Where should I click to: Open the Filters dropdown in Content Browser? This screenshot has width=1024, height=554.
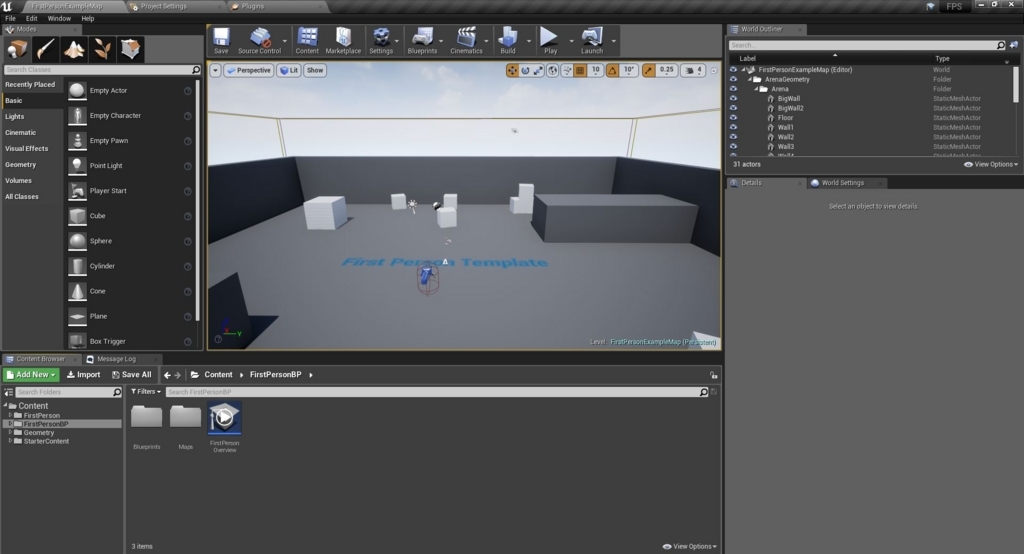coord(146,391)
